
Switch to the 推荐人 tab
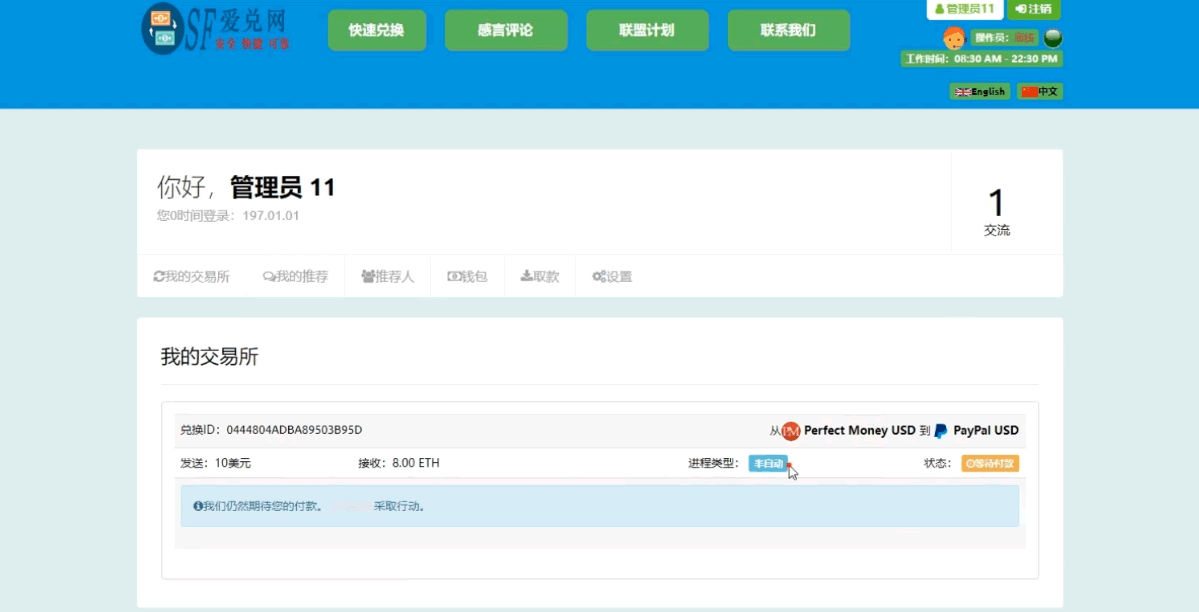(x=387, y=276)
